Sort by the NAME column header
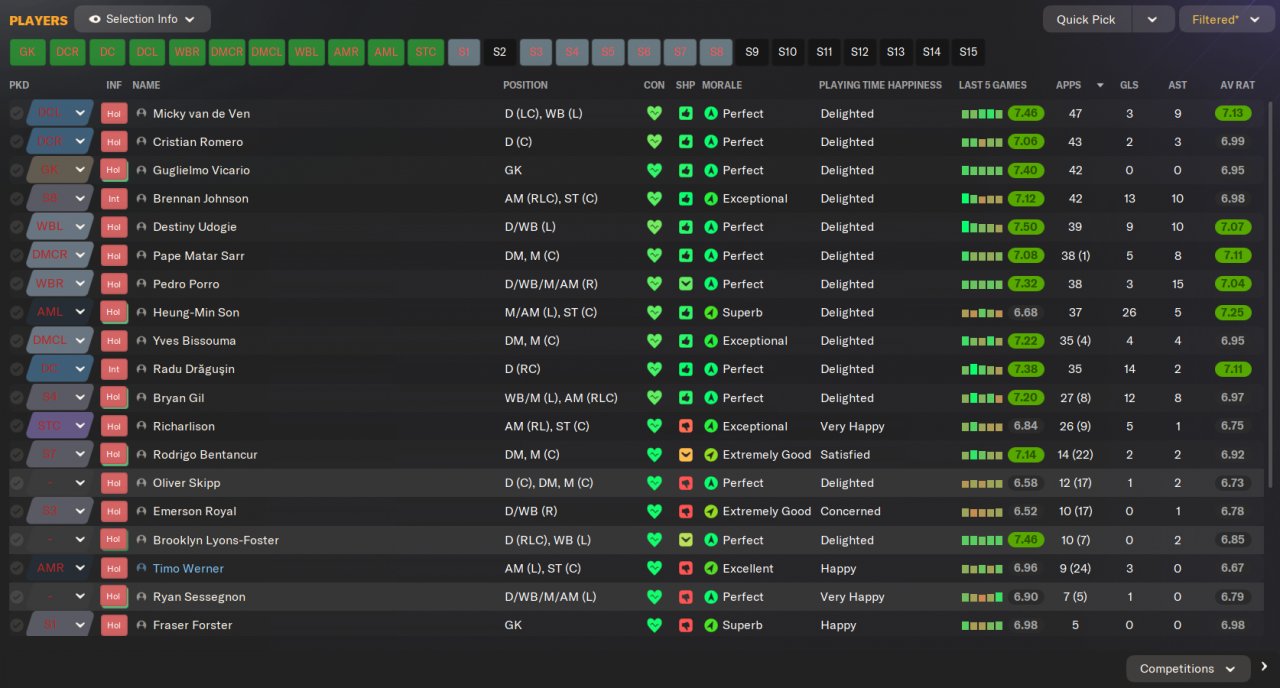The width and height of the screenshot is (1280, 688). coord(146,85)
